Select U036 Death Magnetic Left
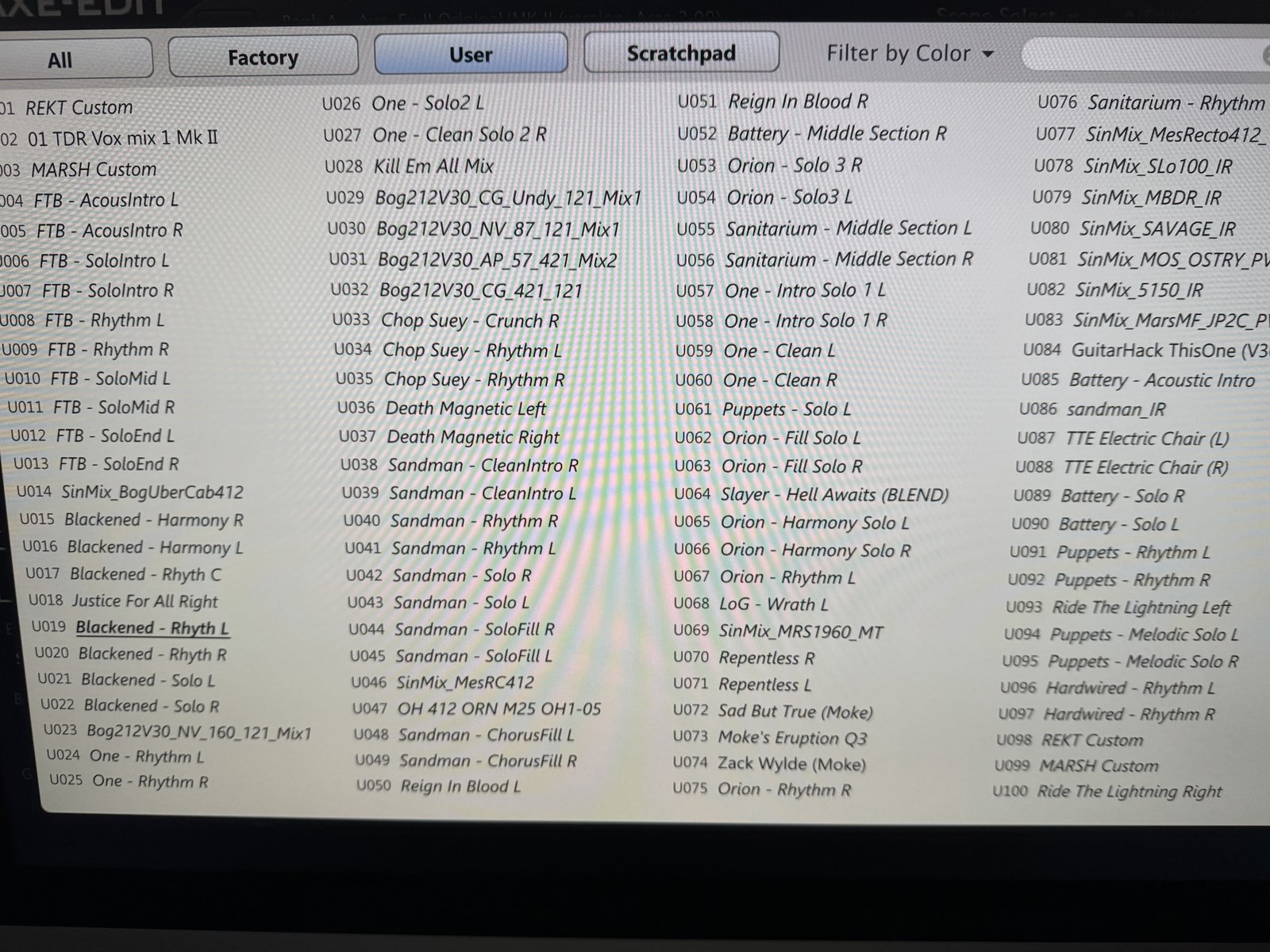This screenshot has width=1270, height=952. coord(441,409)
